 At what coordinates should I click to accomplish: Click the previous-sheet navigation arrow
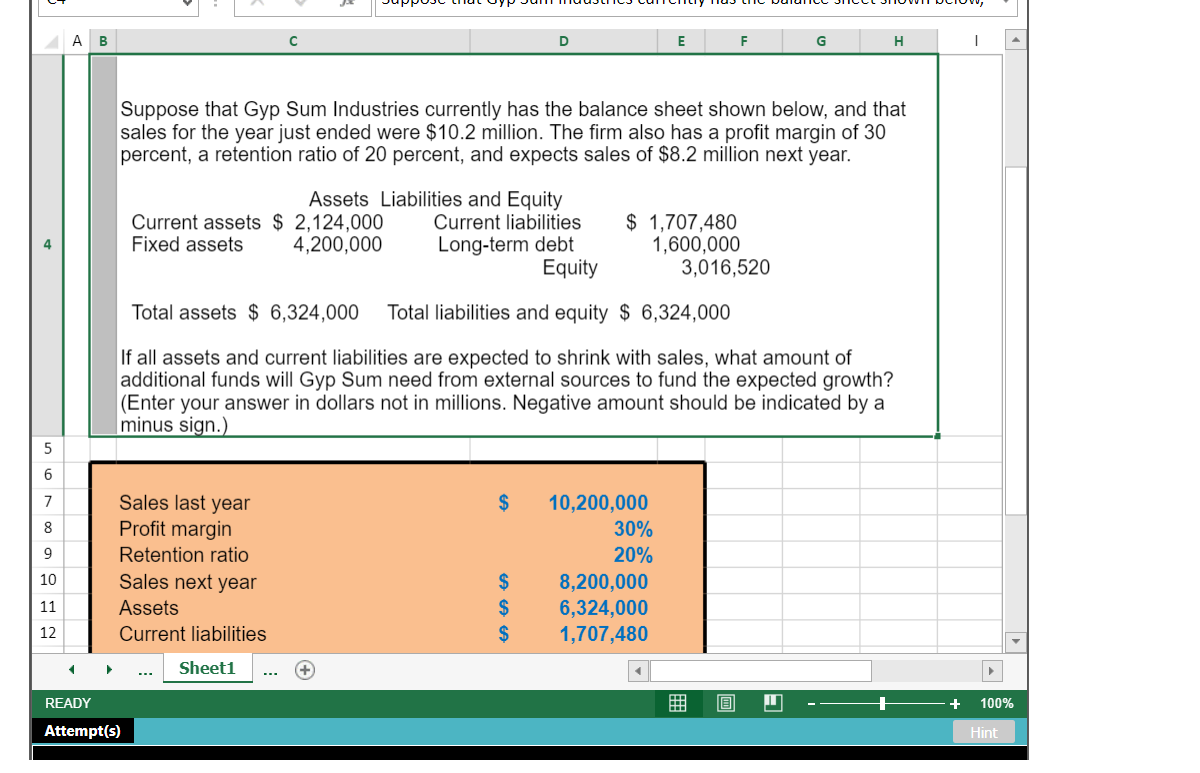pos(70,669)
